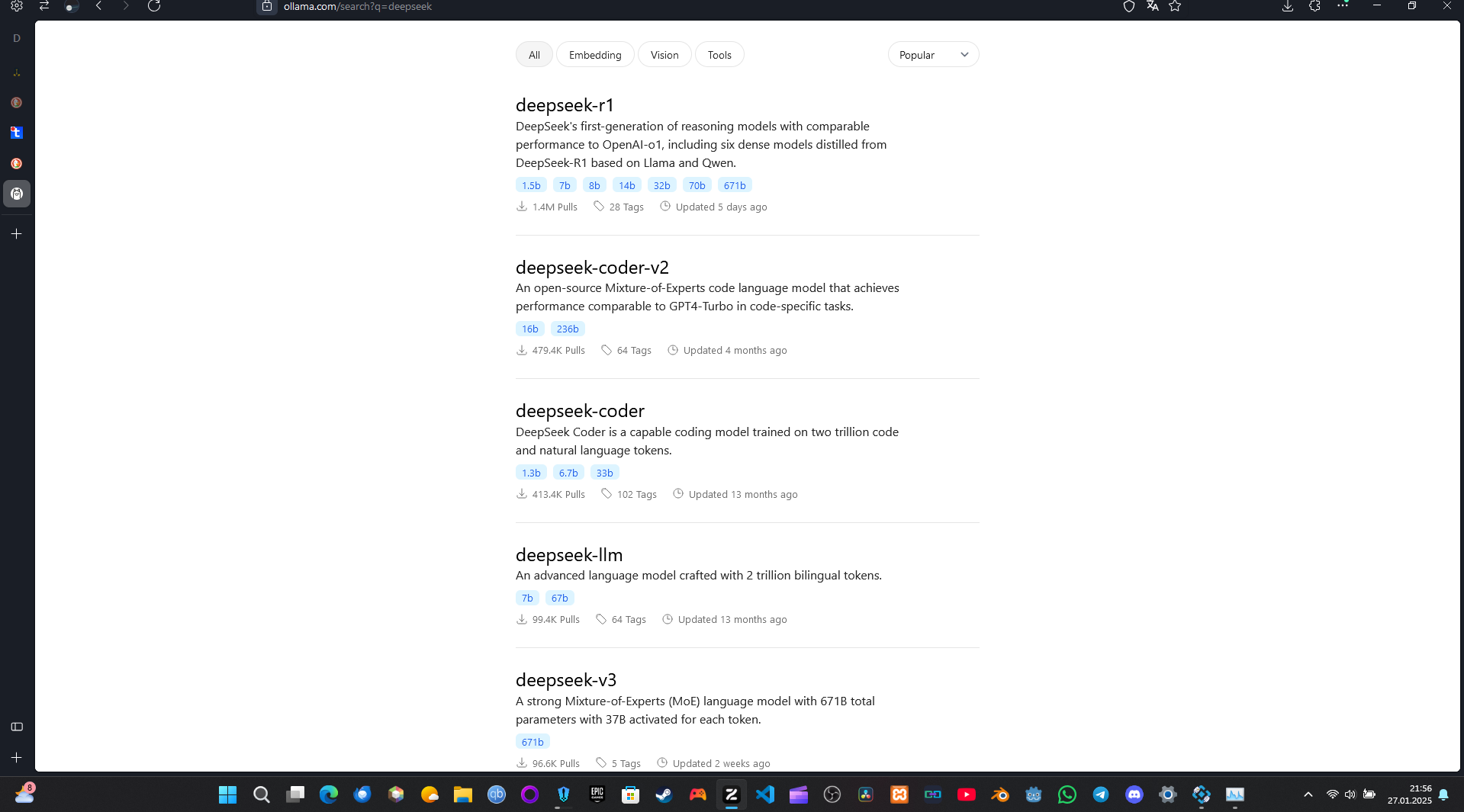Viewport: 1464px width, 812px height.
Task: Select the Tools filter tab
Action: pyautogui.click(x=719, y=55)
